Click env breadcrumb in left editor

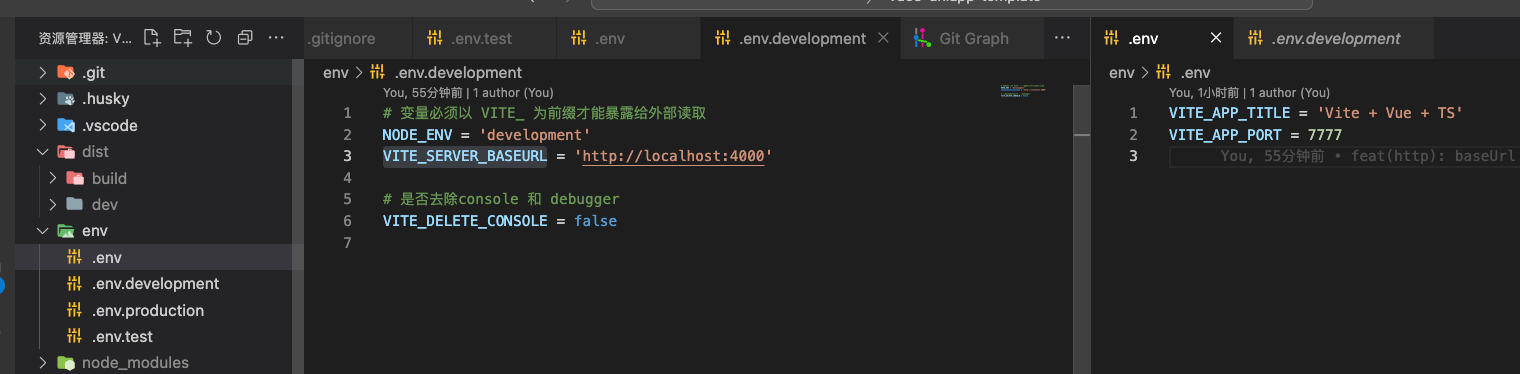[x=336, y=72]
